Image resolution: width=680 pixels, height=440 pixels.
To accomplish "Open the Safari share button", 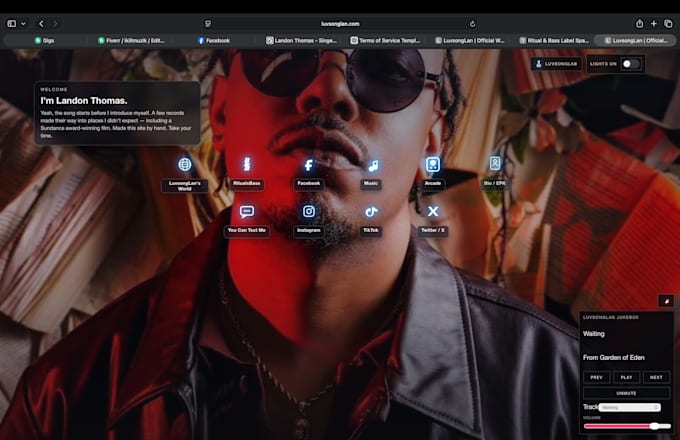I will pyautogui.click(x=639, y=24).
